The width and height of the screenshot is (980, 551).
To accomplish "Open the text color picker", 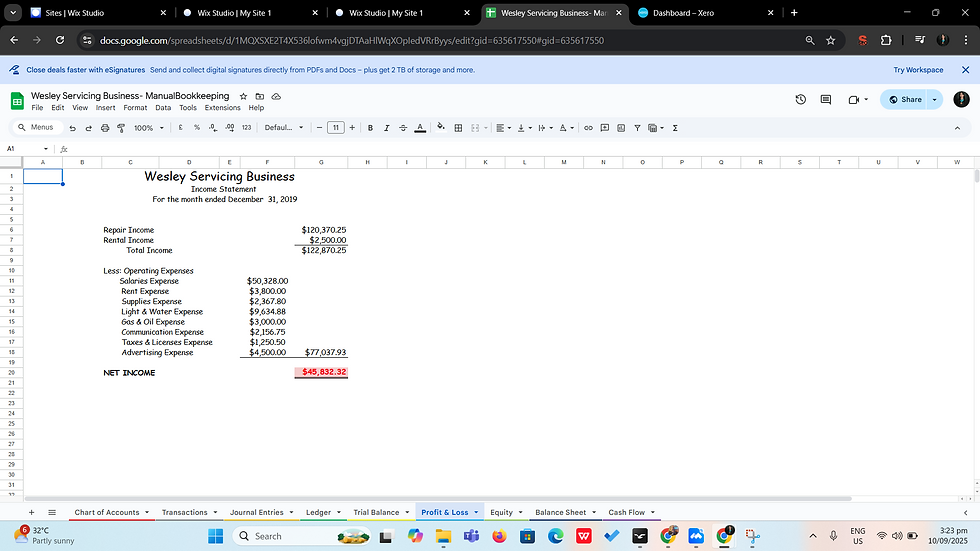I will click(420, 127).
